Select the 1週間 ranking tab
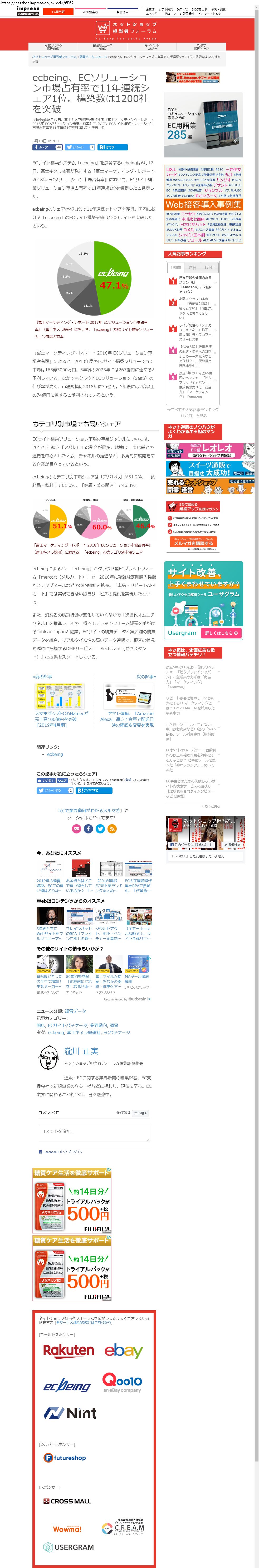The image size is (259, 1568). coord(175,268)
